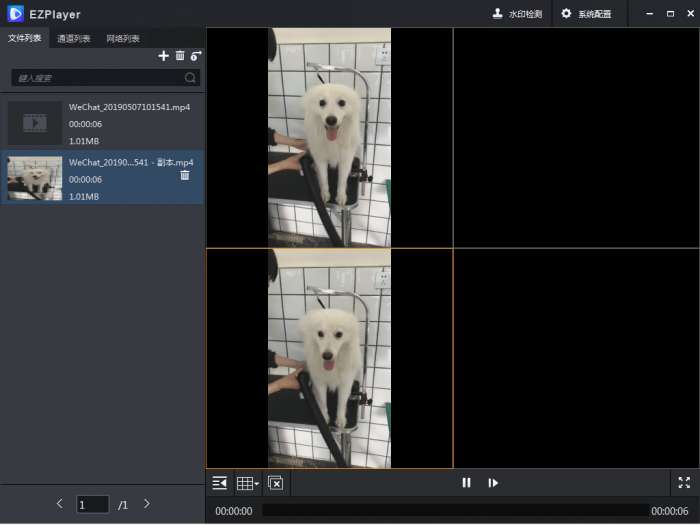Click the add file plus icon
Viewport: 700px width, 525px height.
coord(164,56)
